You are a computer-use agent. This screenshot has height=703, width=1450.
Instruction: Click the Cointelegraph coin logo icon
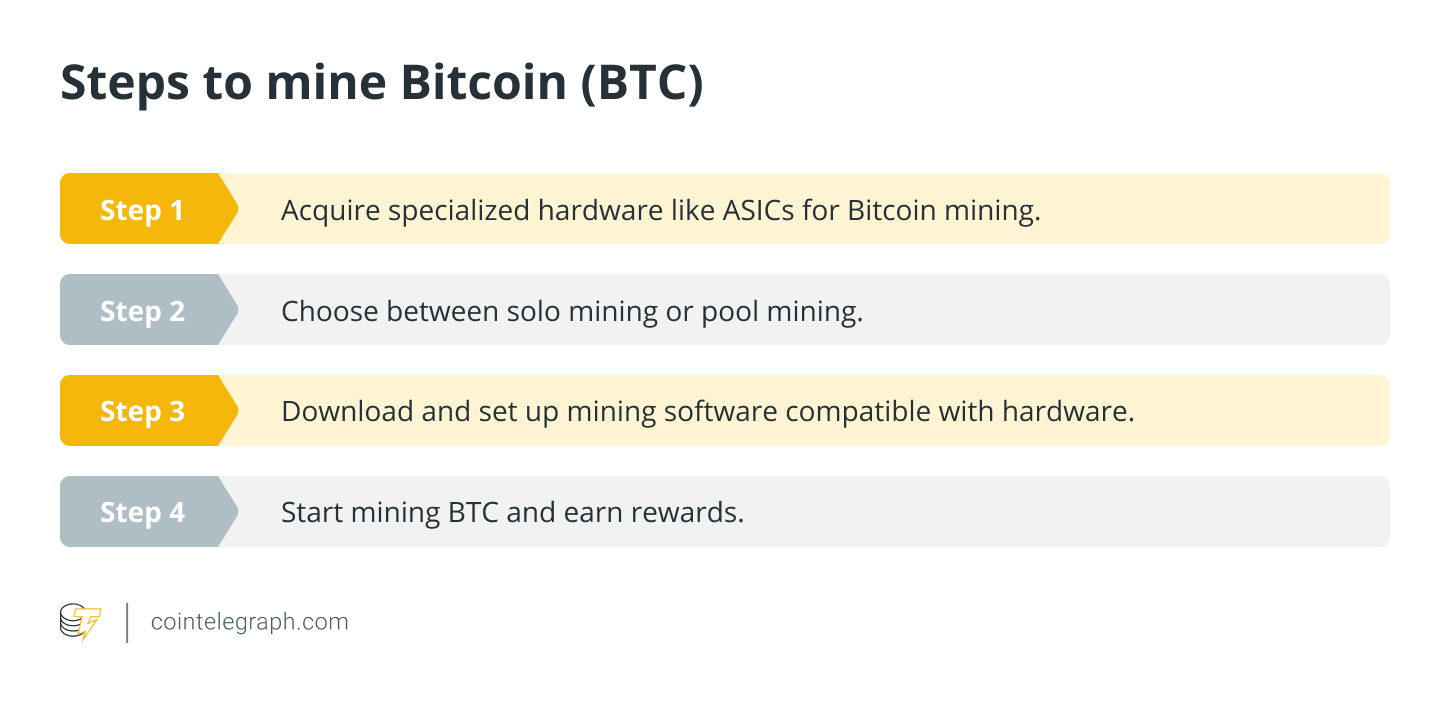(80, 622)
